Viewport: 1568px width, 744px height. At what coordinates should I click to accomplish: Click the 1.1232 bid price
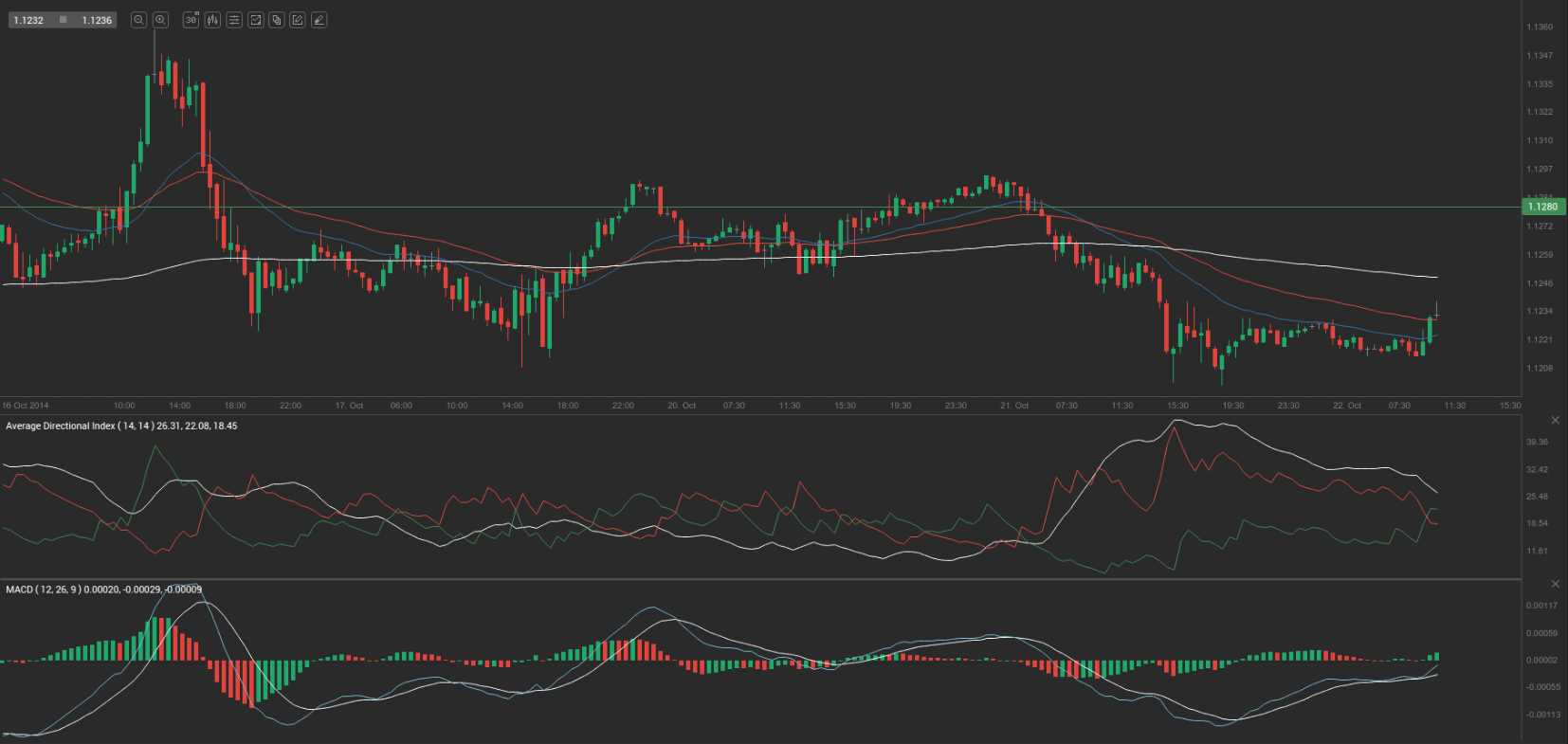28,20
